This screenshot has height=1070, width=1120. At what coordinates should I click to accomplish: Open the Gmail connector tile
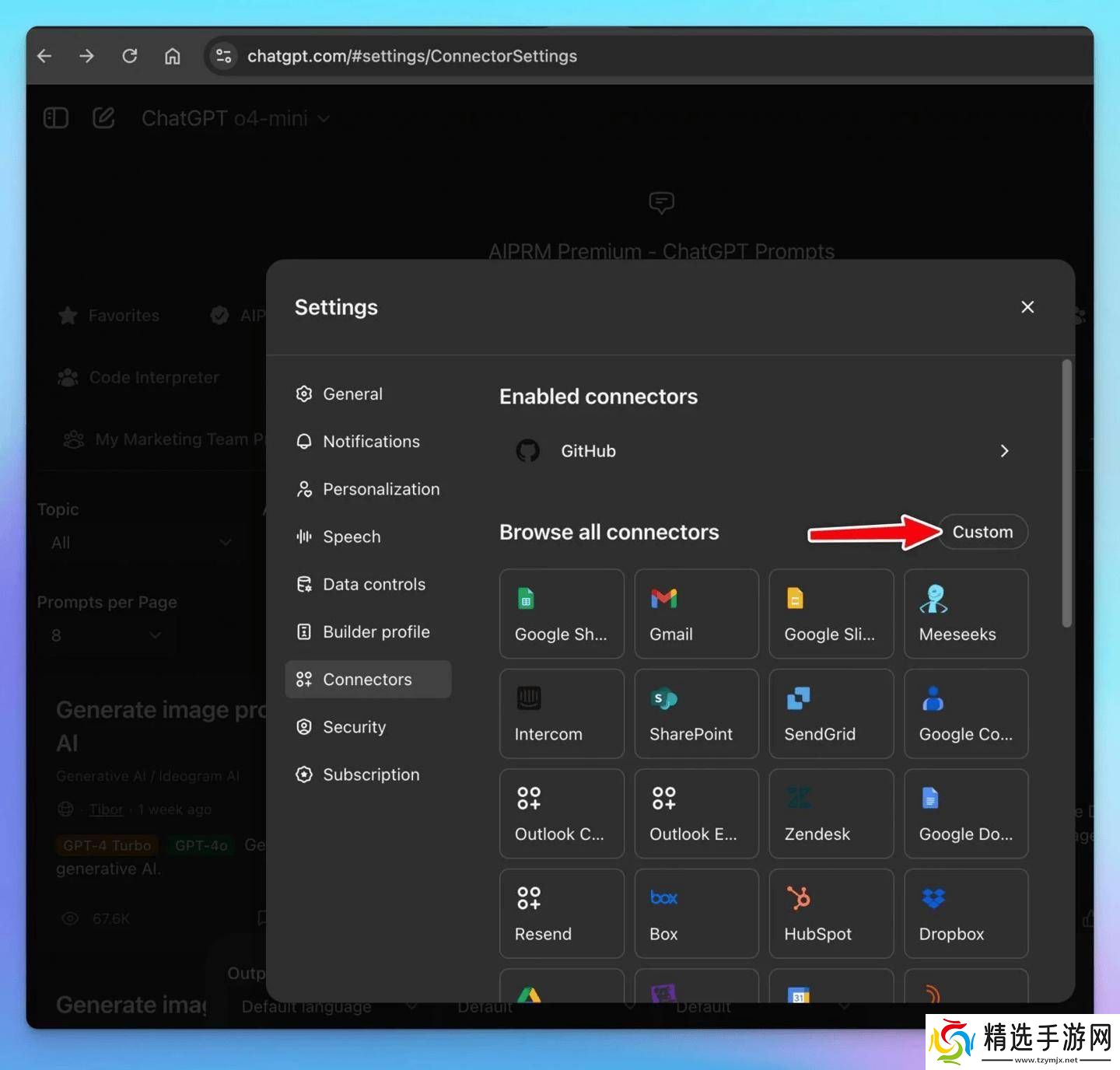coord(696,614)
